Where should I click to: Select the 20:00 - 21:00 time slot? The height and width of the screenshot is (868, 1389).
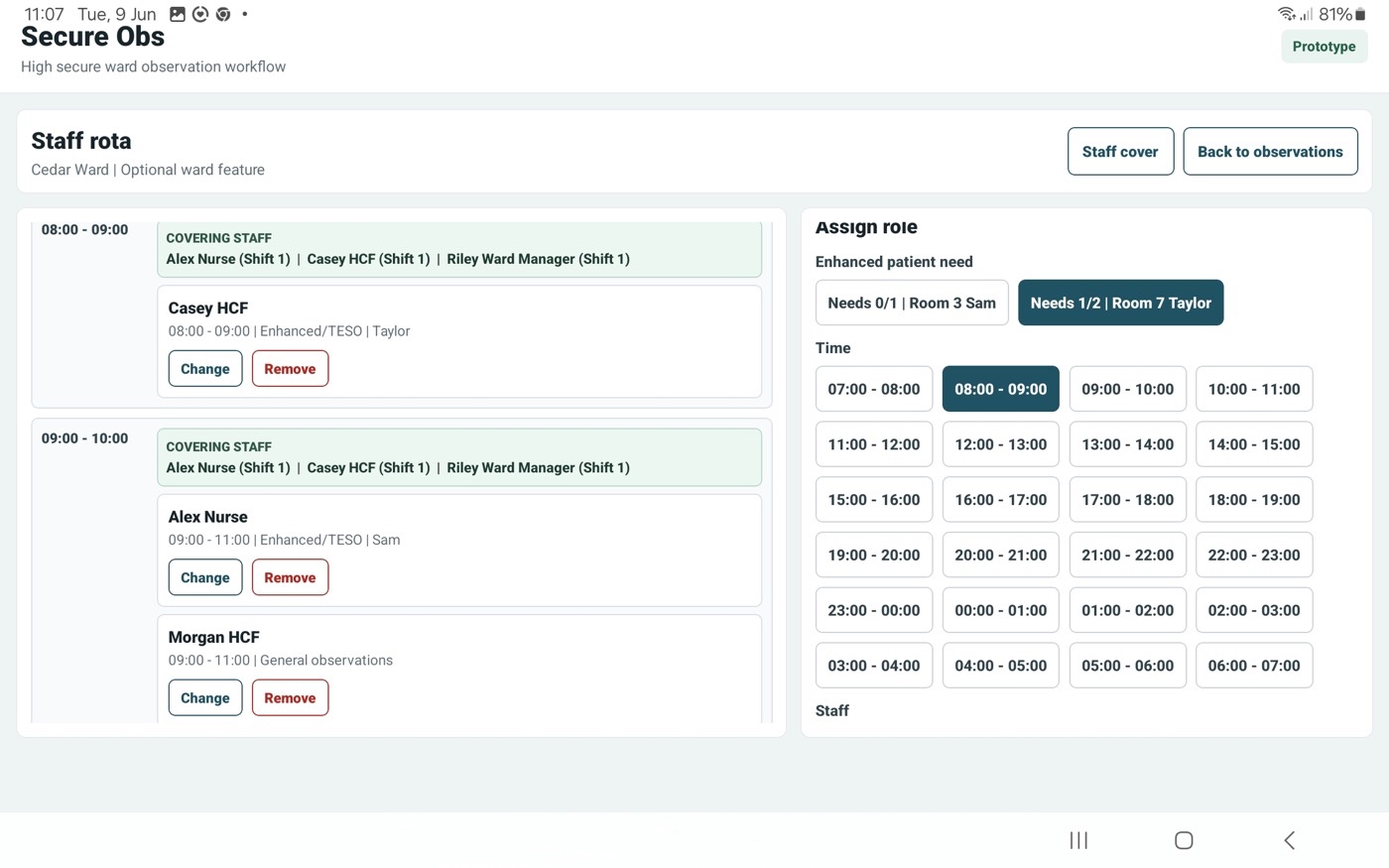tap(1000, 555)
